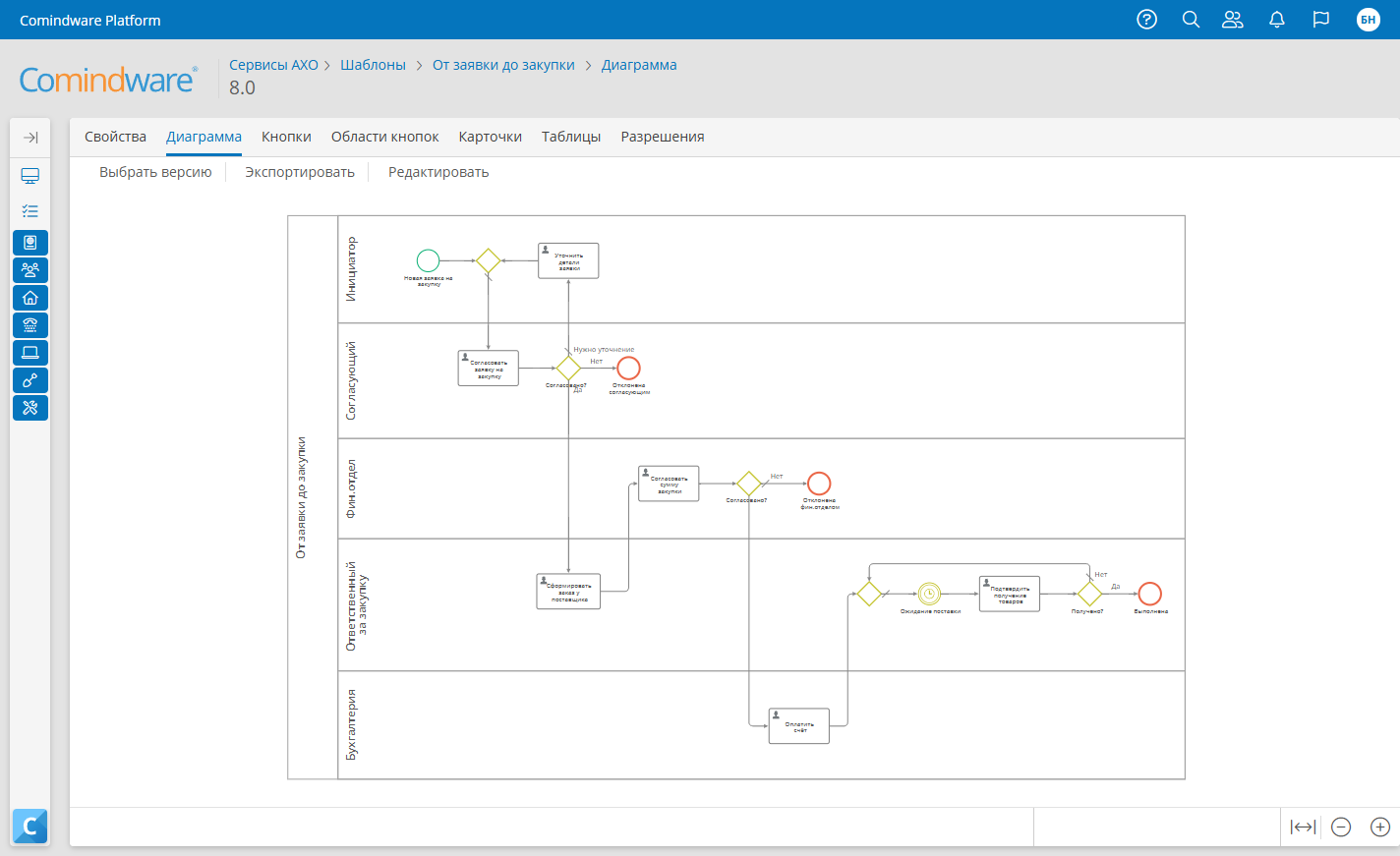Open the laptop sidebar section
The width and height of the screenshot is (1400, 856).
coord(30,353)
